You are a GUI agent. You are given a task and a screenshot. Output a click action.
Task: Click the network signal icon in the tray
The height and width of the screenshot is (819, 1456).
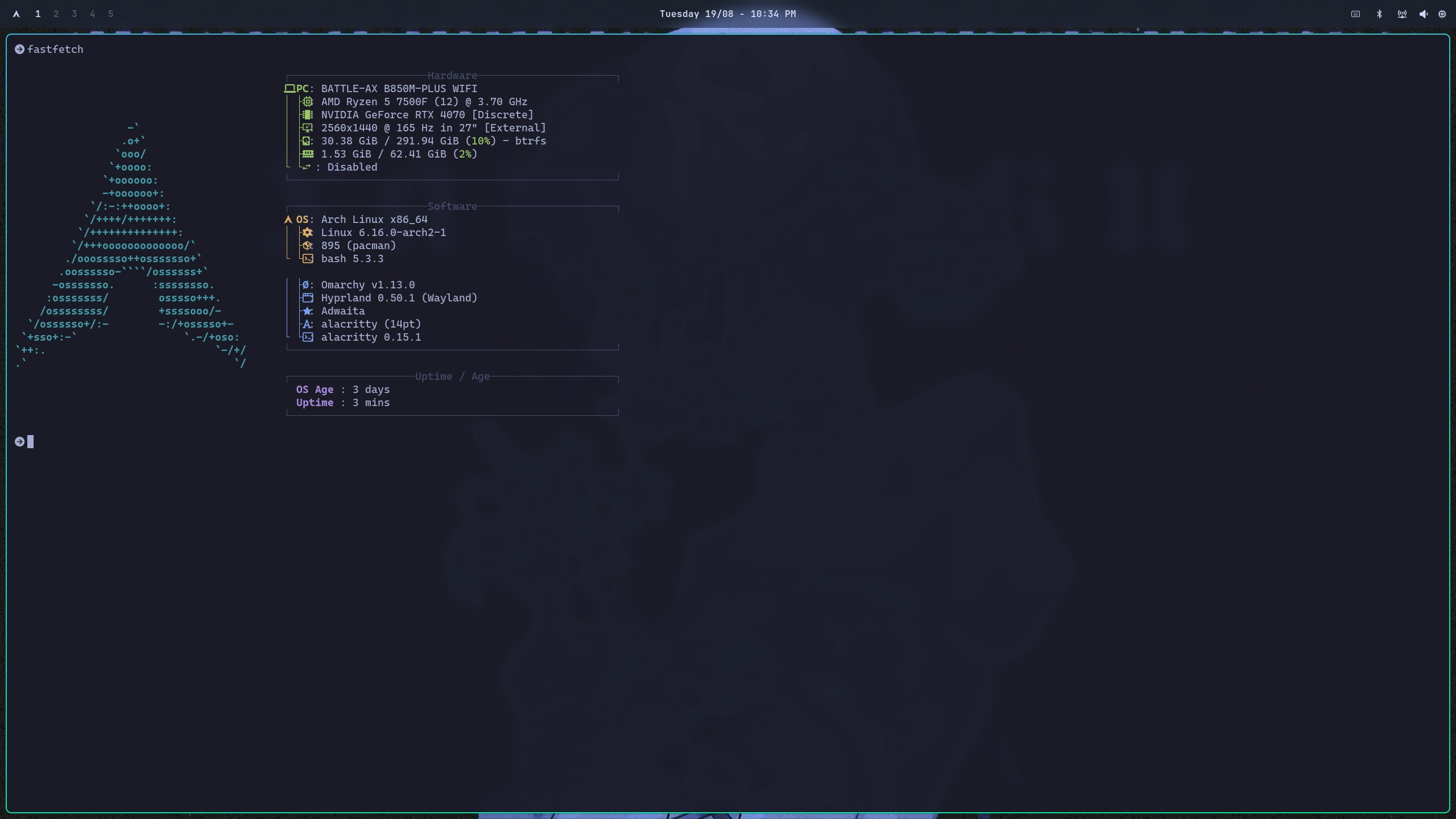(x=1402, y=14)
